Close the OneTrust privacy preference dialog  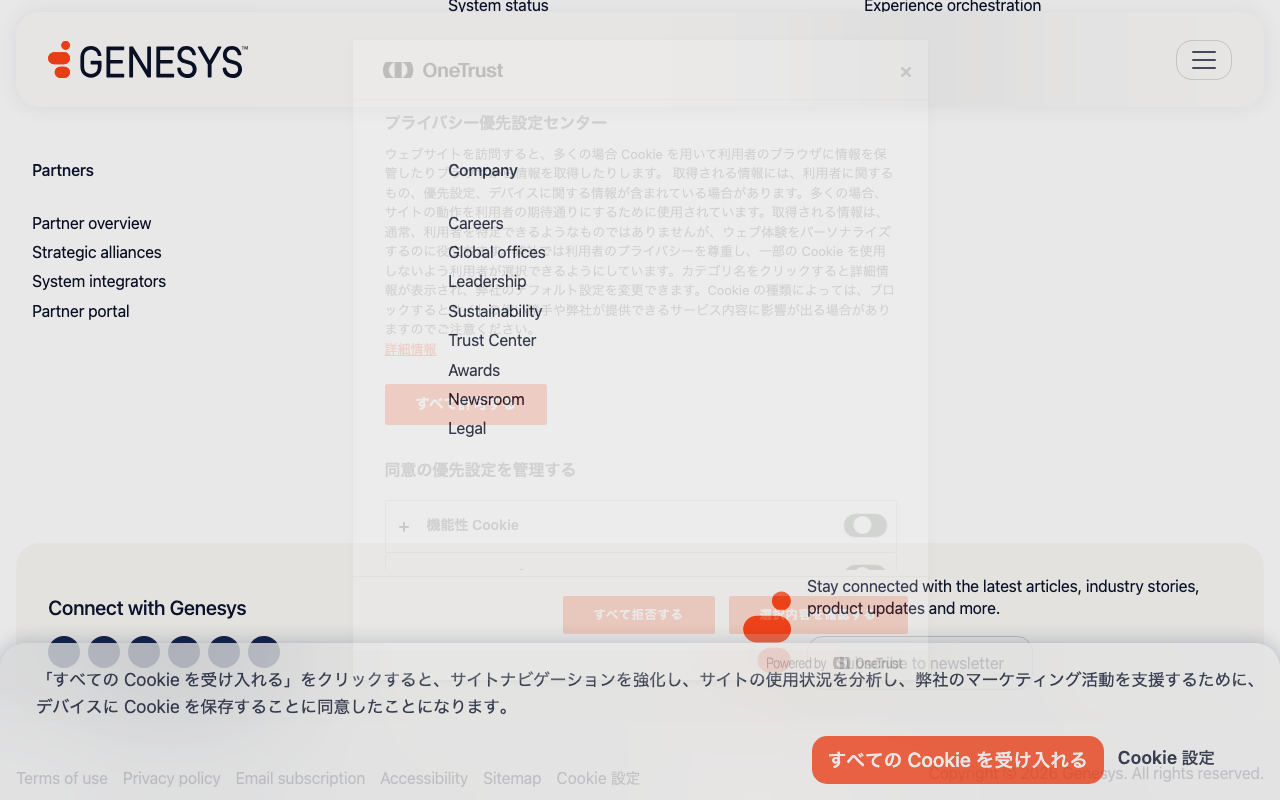(x=906, y=72)
